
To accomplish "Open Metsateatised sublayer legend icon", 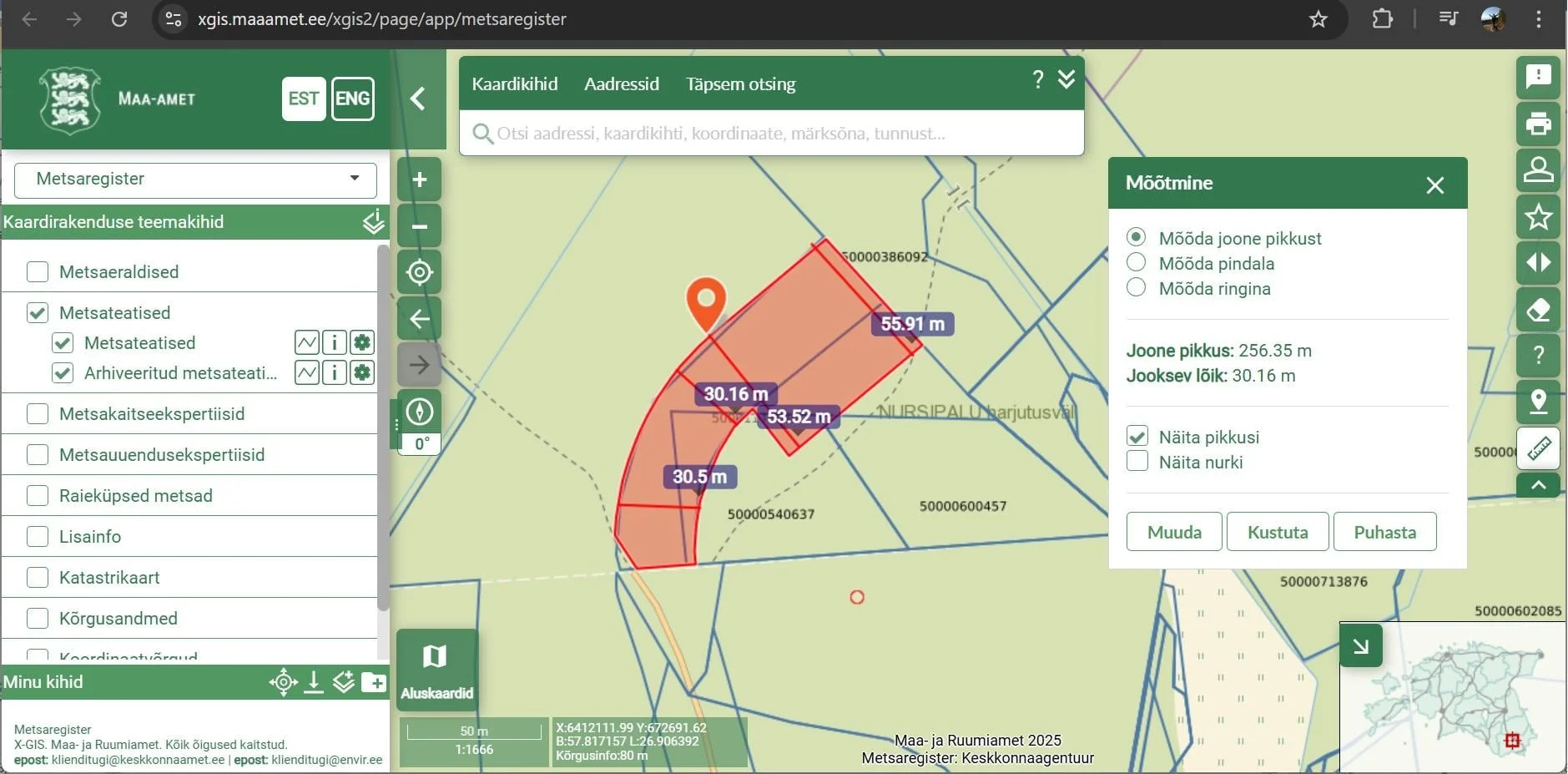I will click(x=307, y=342).
